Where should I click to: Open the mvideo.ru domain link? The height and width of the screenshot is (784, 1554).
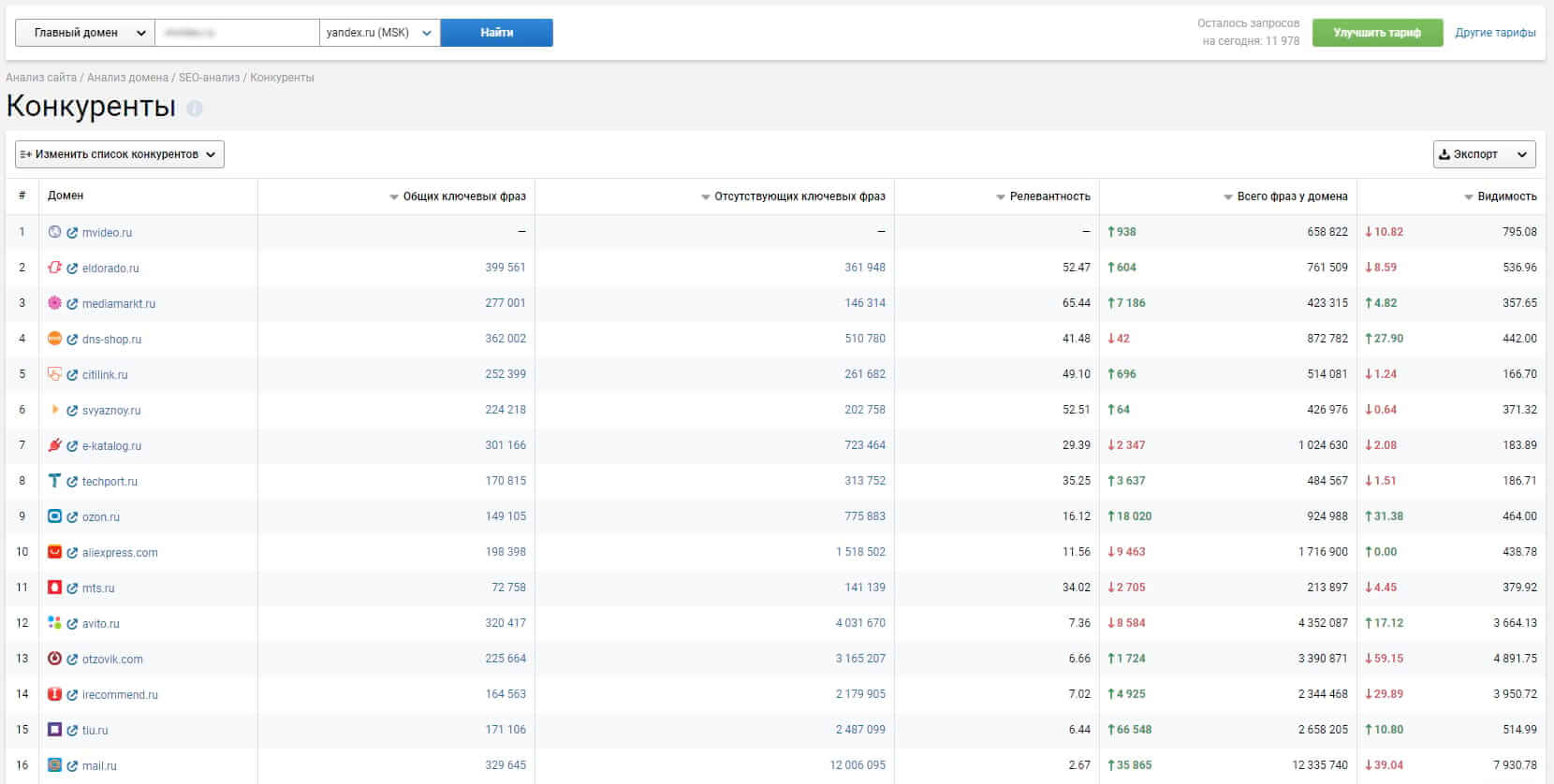[107, 233]
